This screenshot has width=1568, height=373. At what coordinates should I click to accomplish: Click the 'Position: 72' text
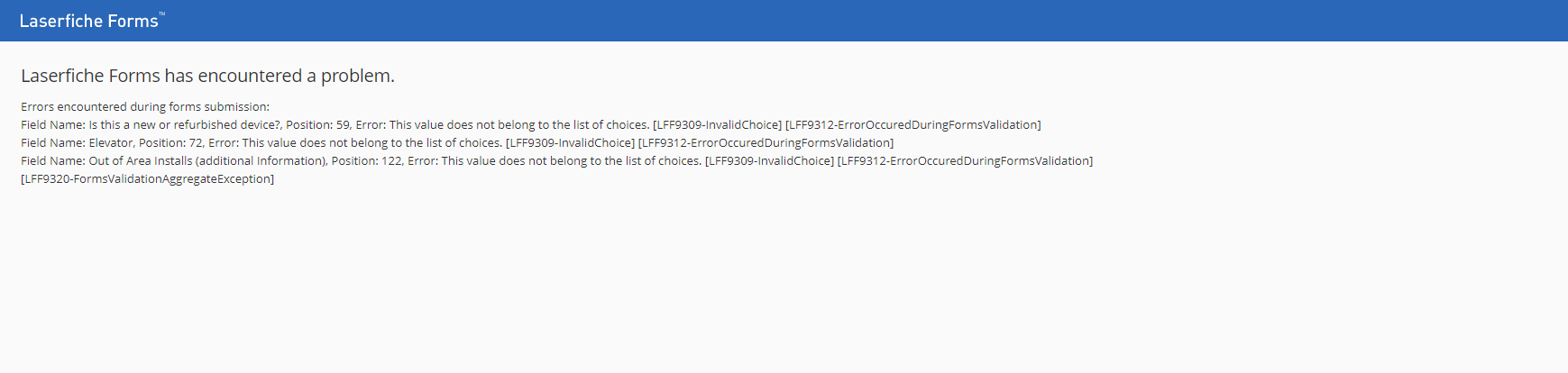coord(170,142)
